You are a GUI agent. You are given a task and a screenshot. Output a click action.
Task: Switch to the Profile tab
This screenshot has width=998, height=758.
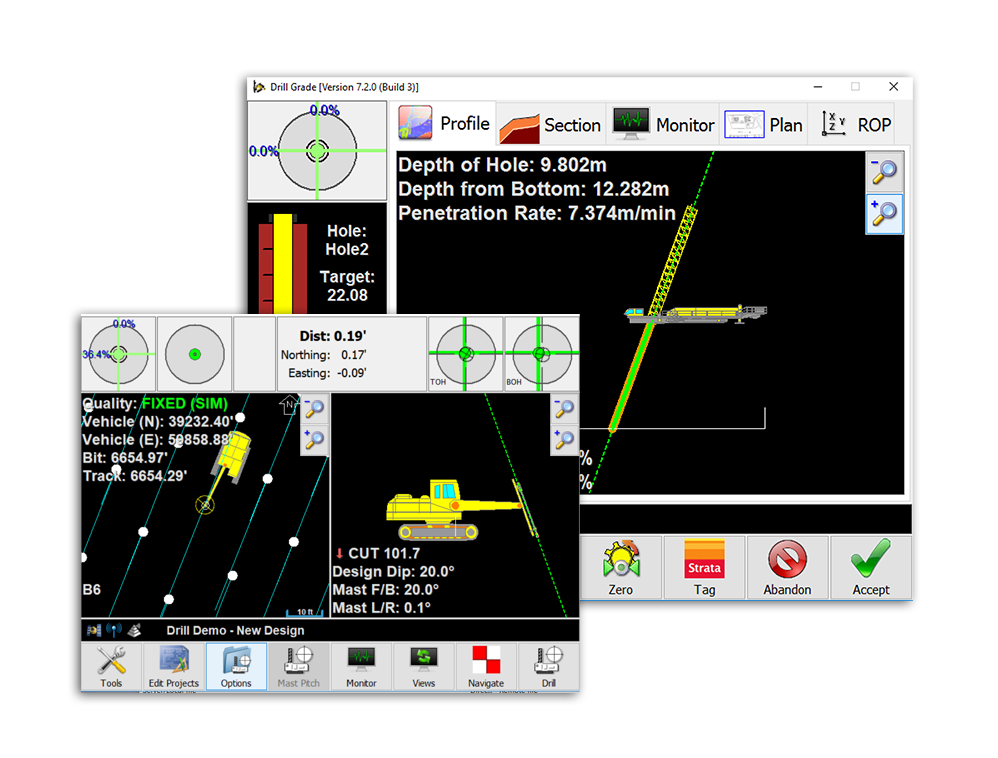coord(444,123)
